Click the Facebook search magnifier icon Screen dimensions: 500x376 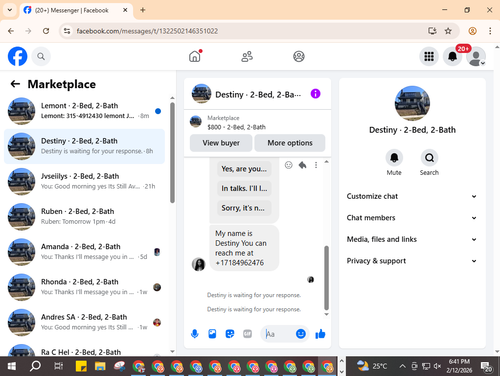41,56
